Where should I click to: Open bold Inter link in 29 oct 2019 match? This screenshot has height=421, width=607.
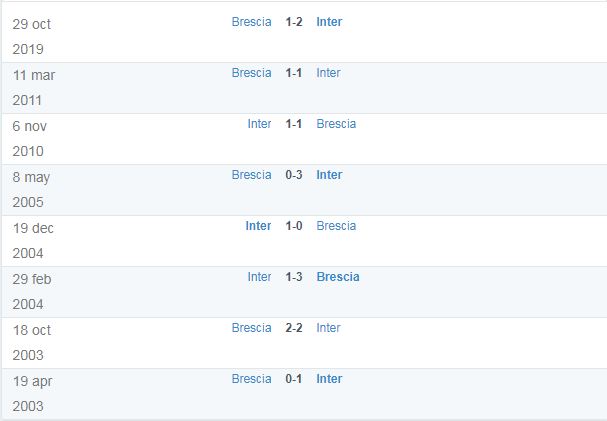[x=329, y=22]
